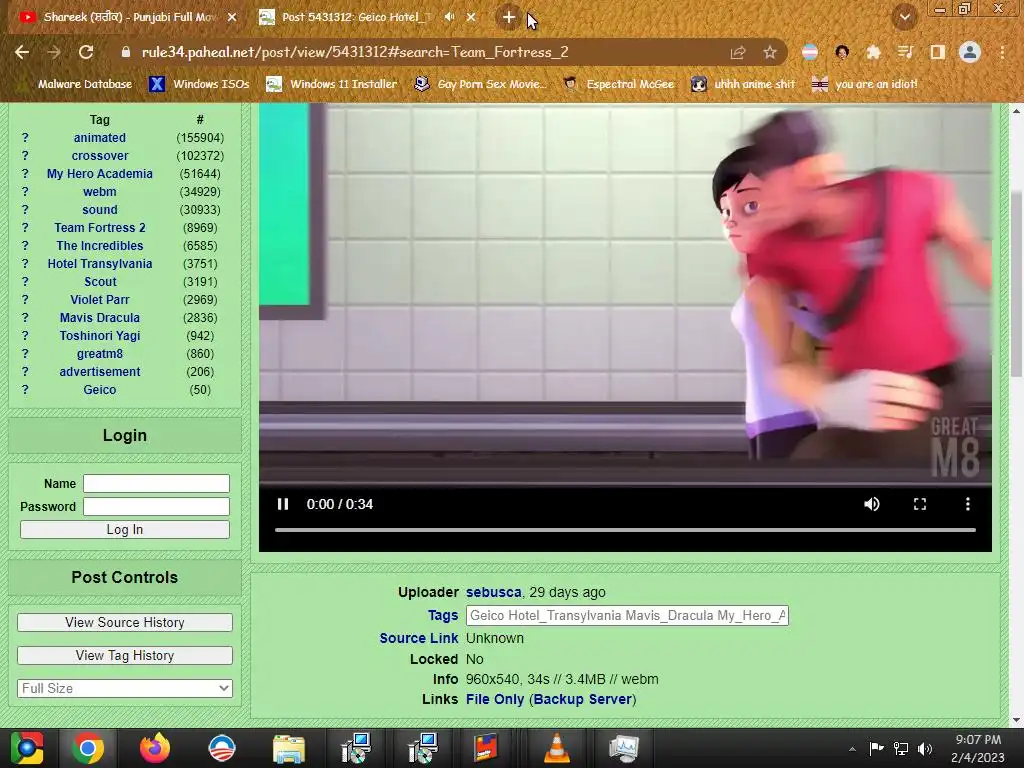Click the Log In button

[x=125, y=530]
